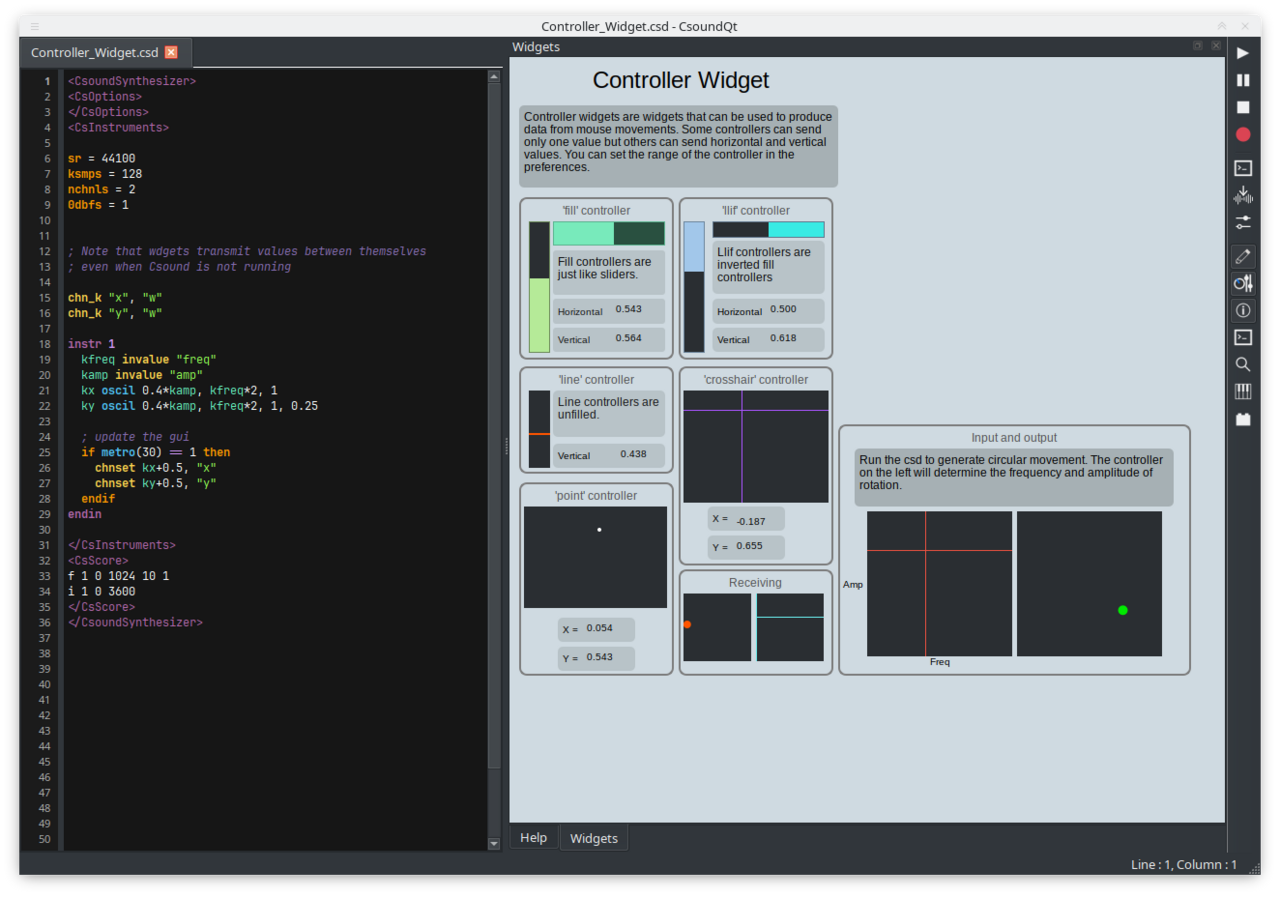This screenshot has height=898, width=1280.
Task: Click the 'Controller Widget' heading text
Action: click(681, 81)
